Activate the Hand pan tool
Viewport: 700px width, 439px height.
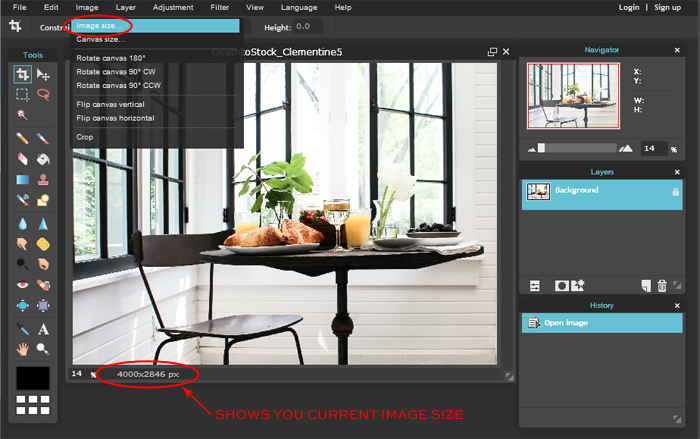[x=22, y=349]
